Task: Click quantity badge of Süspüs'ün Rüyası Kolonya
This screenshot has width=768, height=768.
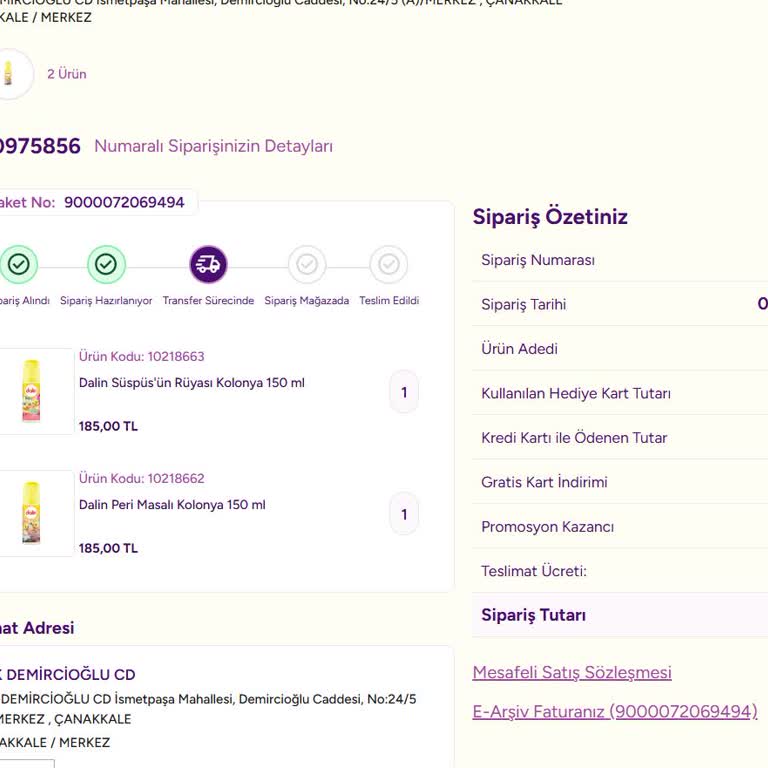Action: point(404,392)
